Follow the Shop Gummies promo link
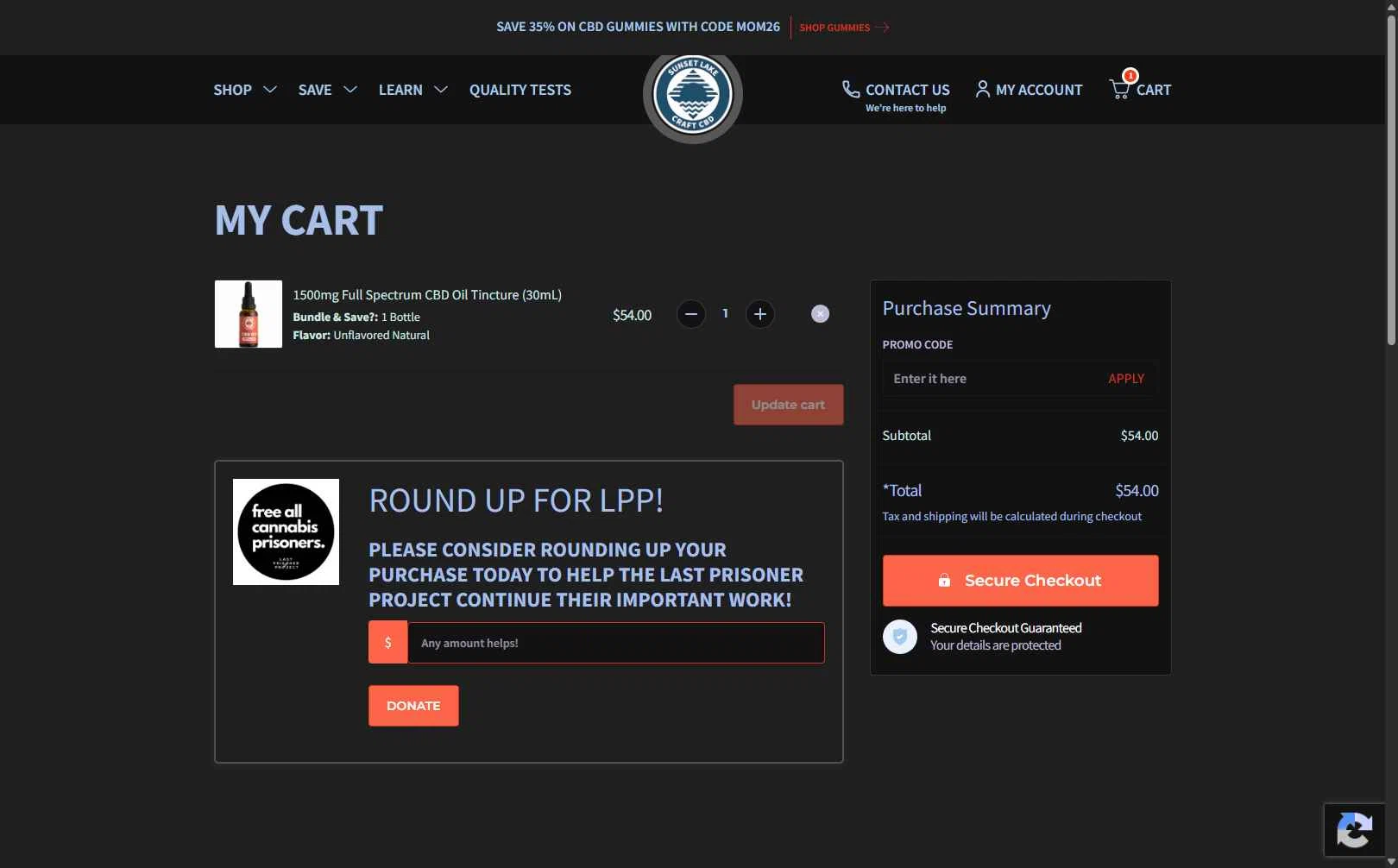 coord(834,28)
